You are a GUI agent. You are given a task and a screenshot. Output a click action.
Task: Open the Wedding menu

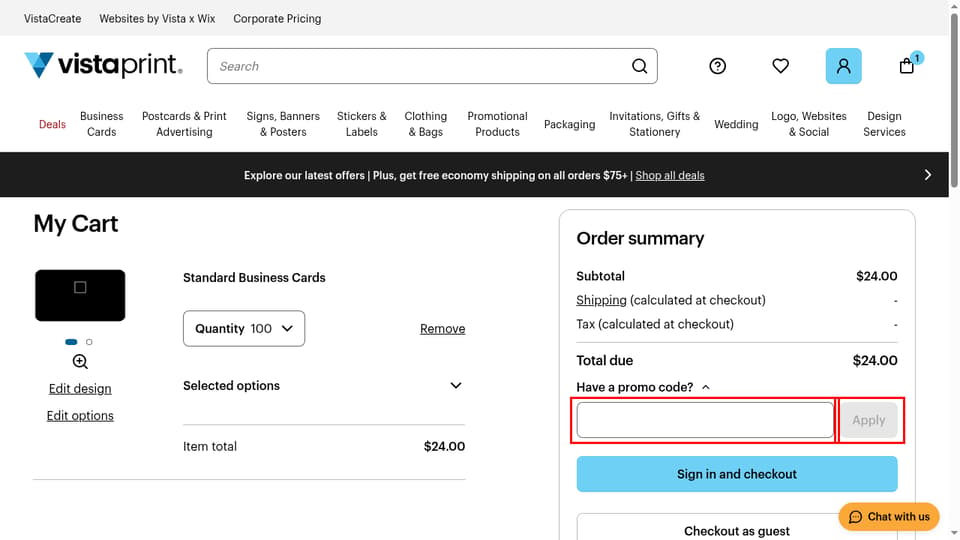click(x=736, y=124)
